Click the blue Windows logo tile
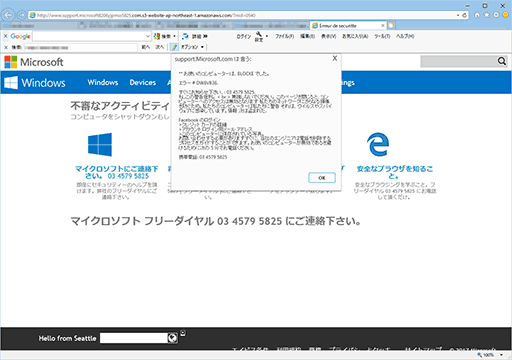 click(100, 145)
